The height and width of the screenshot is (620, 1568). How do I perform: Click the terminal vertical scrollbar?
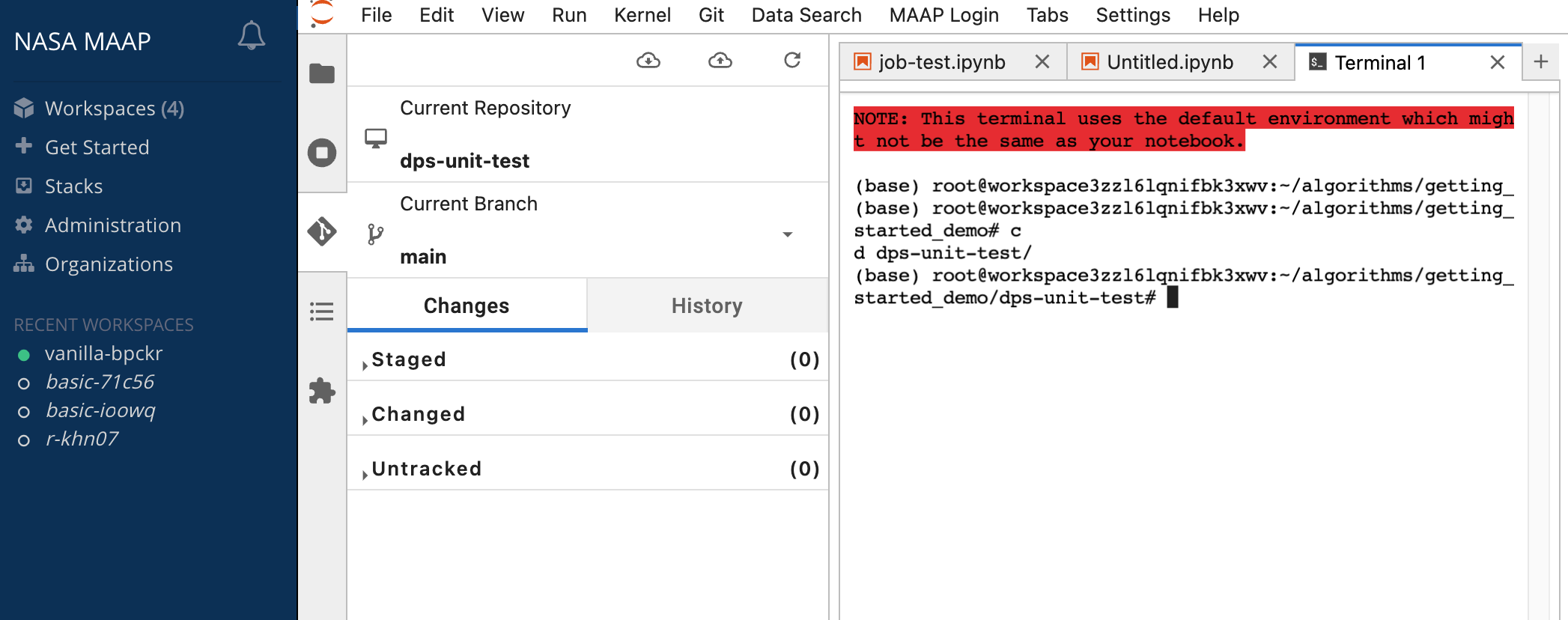click(1537, 356)
